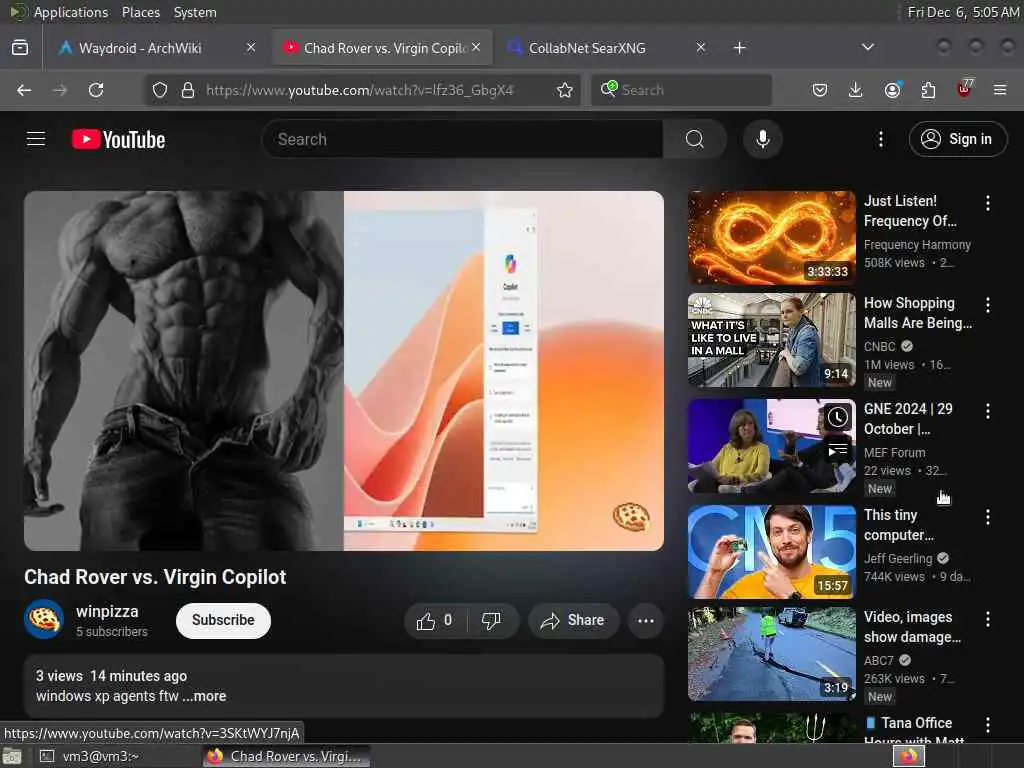Close the CollabNet SearXNG tab
Image resolution: width=1024 pixels, height=768 pixels.
pyautogui.click(x=700, y=47)
